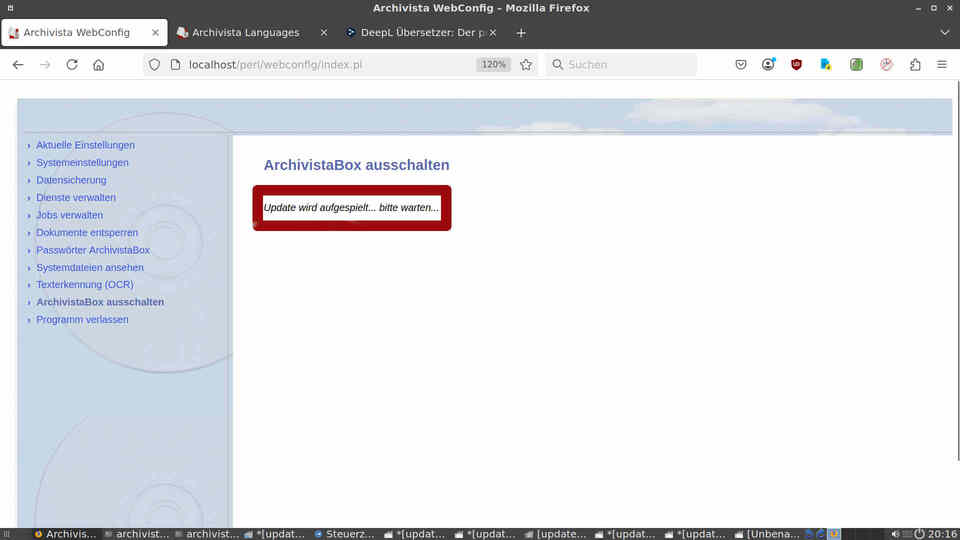Open Systemdateien ansehen link
Viewport: 960px width, 540px height.
pos(90,268)
